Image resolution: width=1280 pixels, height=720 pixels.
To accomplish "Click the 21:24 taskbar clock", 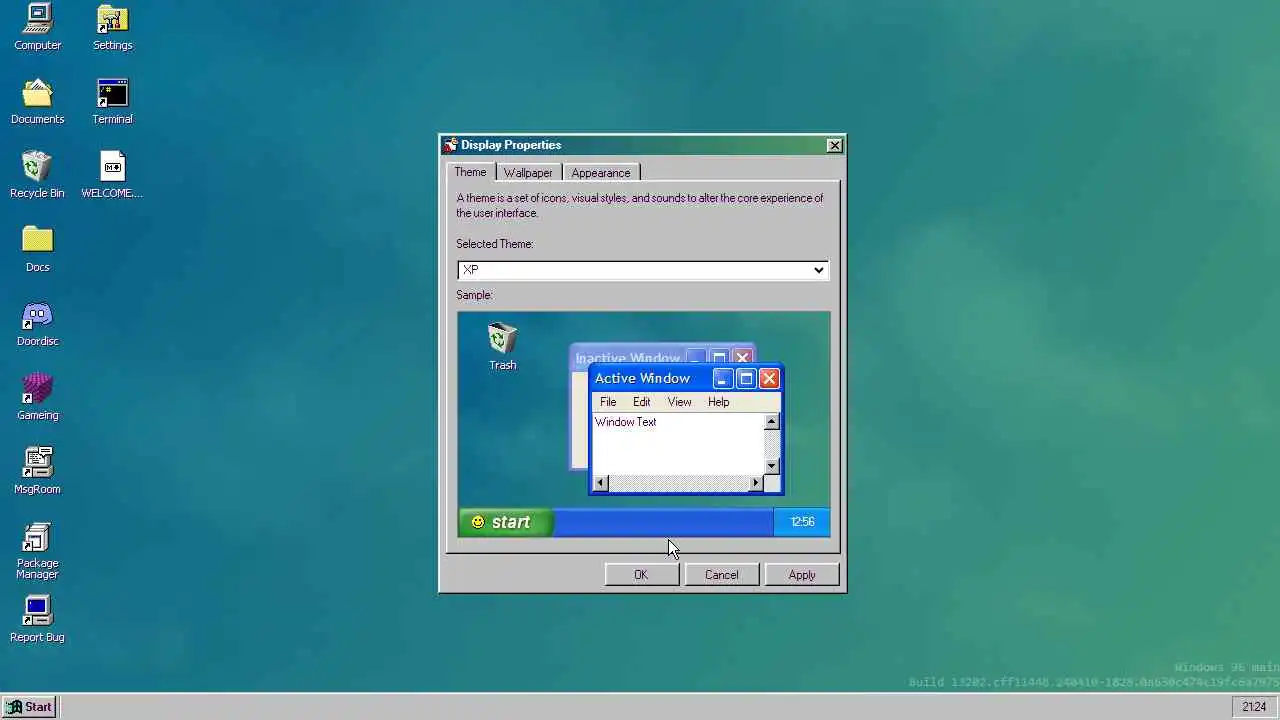I will (1254, 707).
